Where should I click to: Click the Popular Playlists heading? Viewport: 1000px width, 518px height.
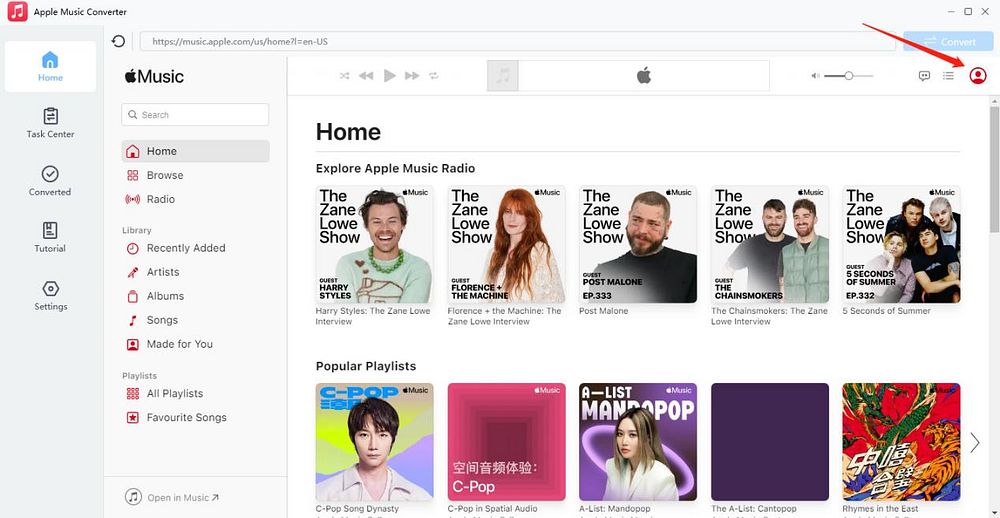click(365, 366)
